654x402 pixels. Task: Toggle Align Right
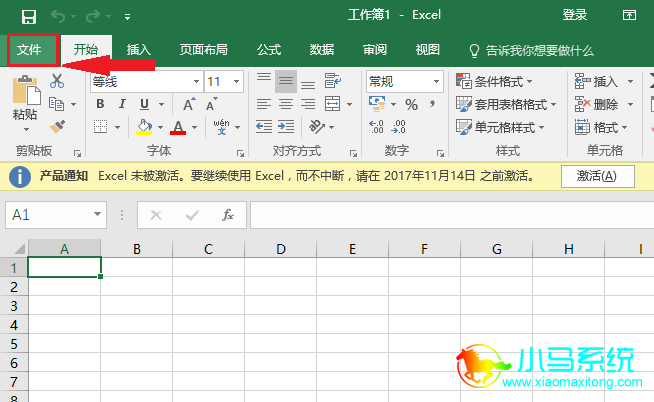(308, 104)
